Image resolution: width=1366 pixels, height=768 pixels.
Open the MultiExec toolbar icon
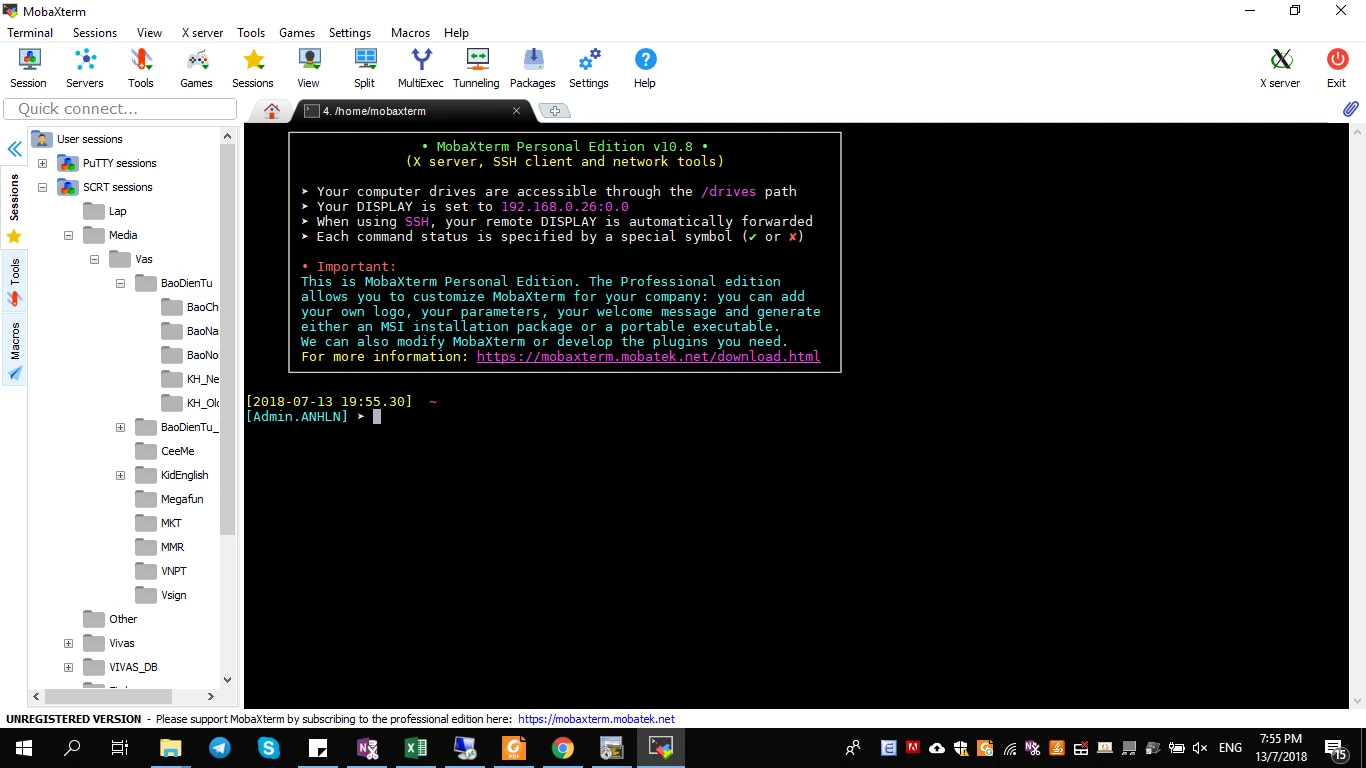click(421, 68)
